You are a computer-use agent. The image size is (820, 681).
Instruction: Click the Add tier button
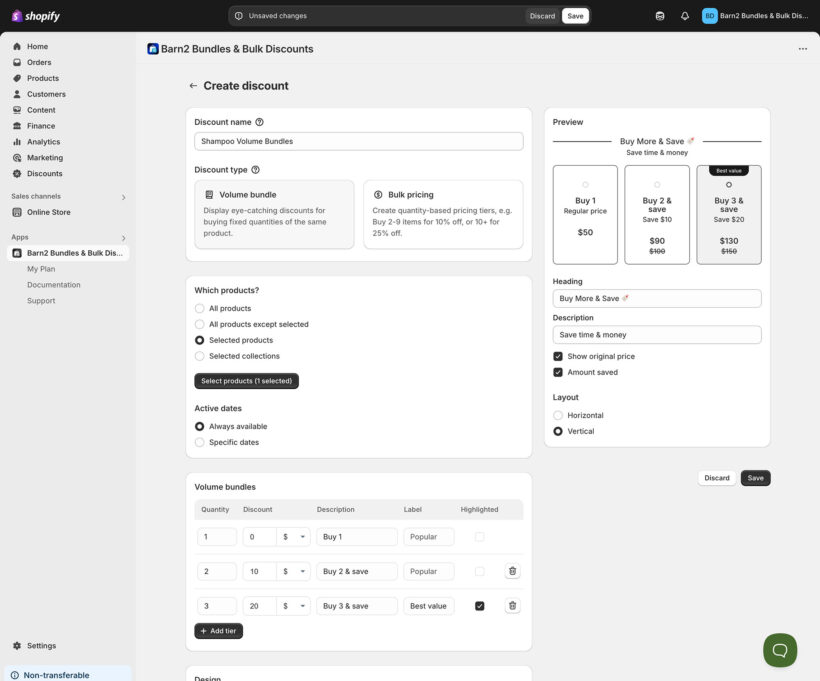pyautogui.click(x=218, y=630)
